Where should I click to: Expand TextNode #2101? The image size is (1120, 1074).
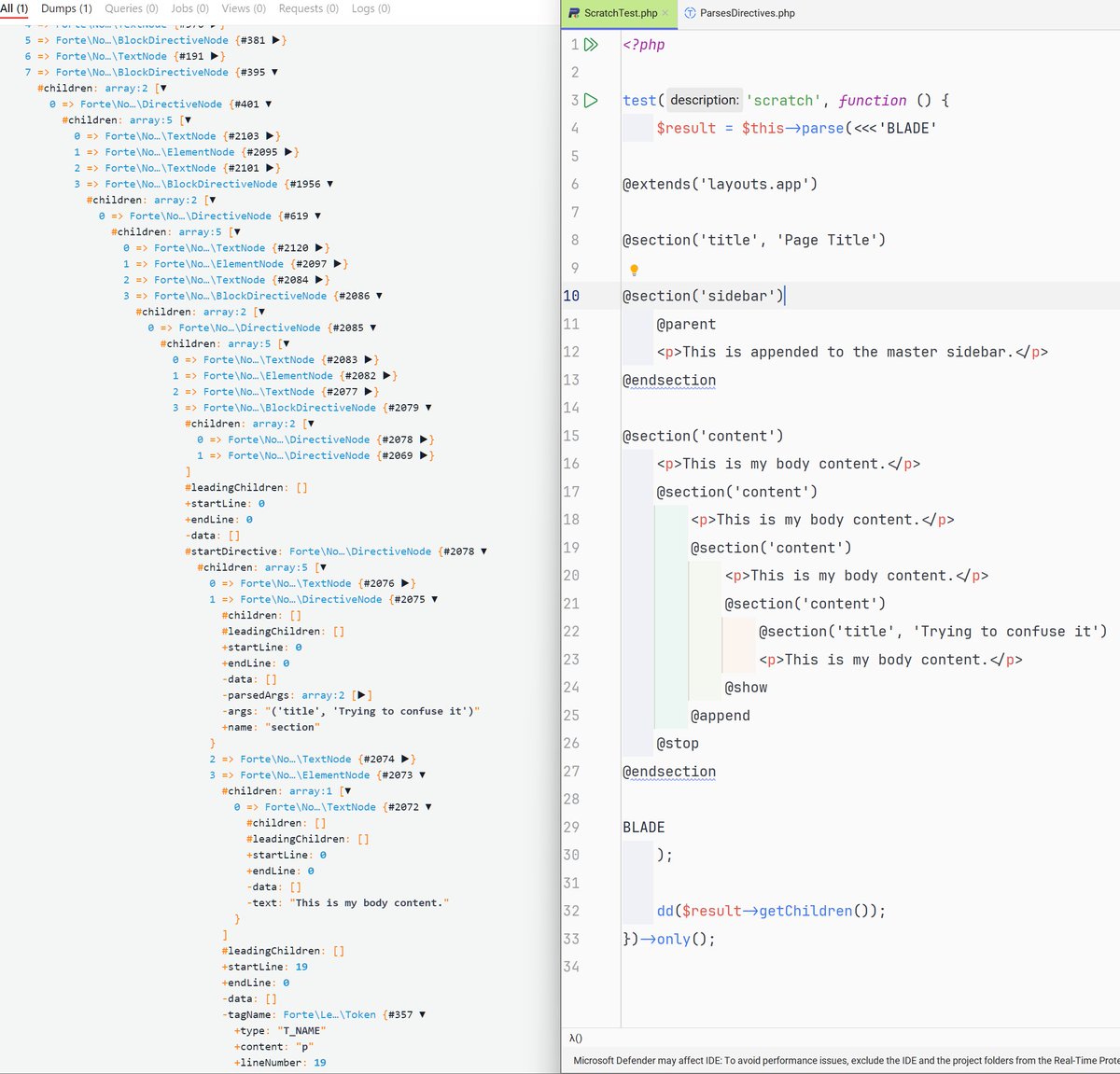point(269,168)
